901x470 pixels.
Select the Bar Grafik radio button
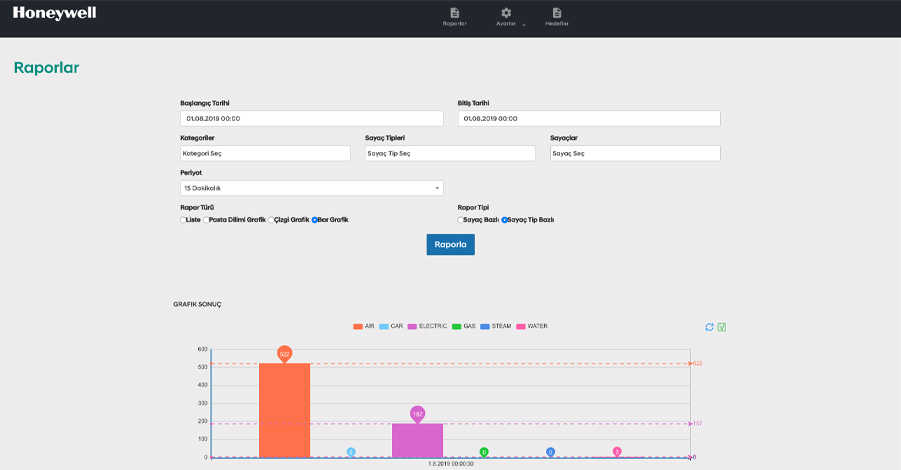click(314, 220)
